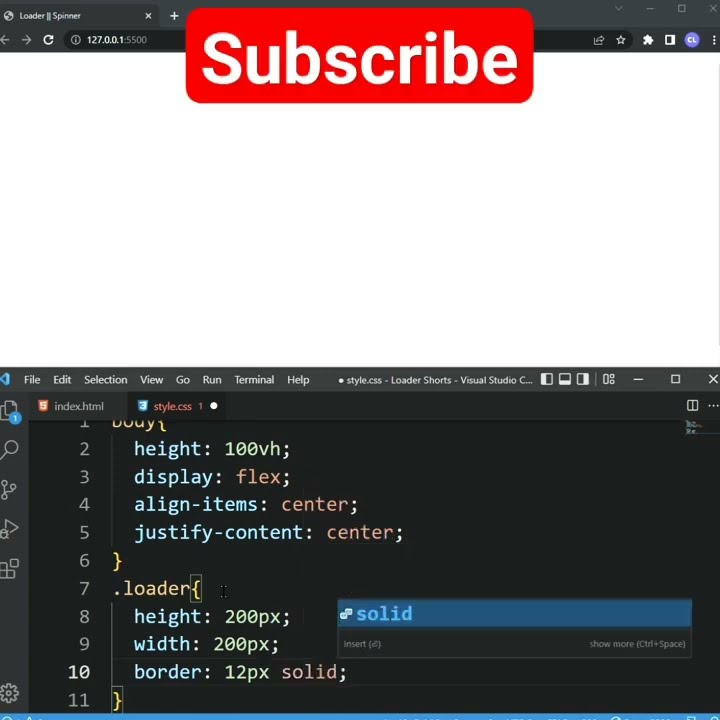Open the Go menu
The width and height of the screenshot is (720, 720).
tap(183, 380)
